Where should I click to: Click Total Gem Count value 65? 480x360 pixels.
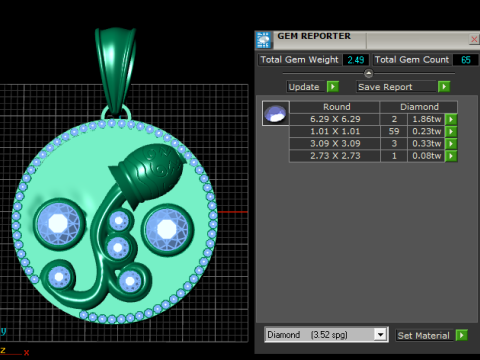[466, 60]
